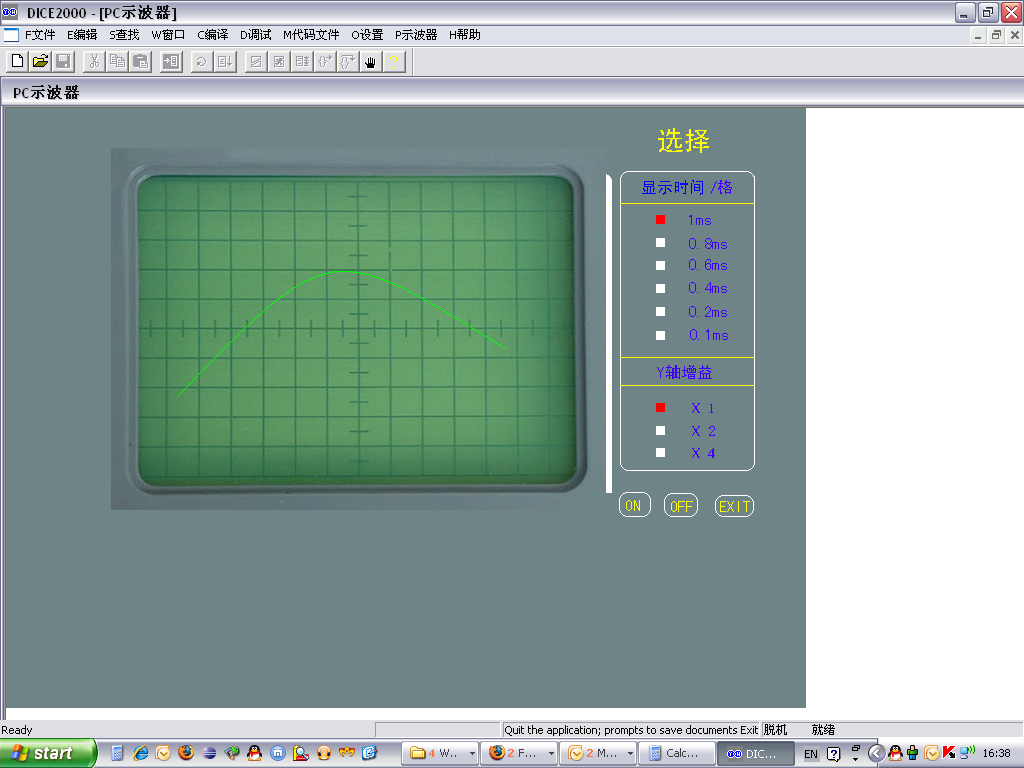Choose the X 4 Y-axis gain

click(660, 454)
